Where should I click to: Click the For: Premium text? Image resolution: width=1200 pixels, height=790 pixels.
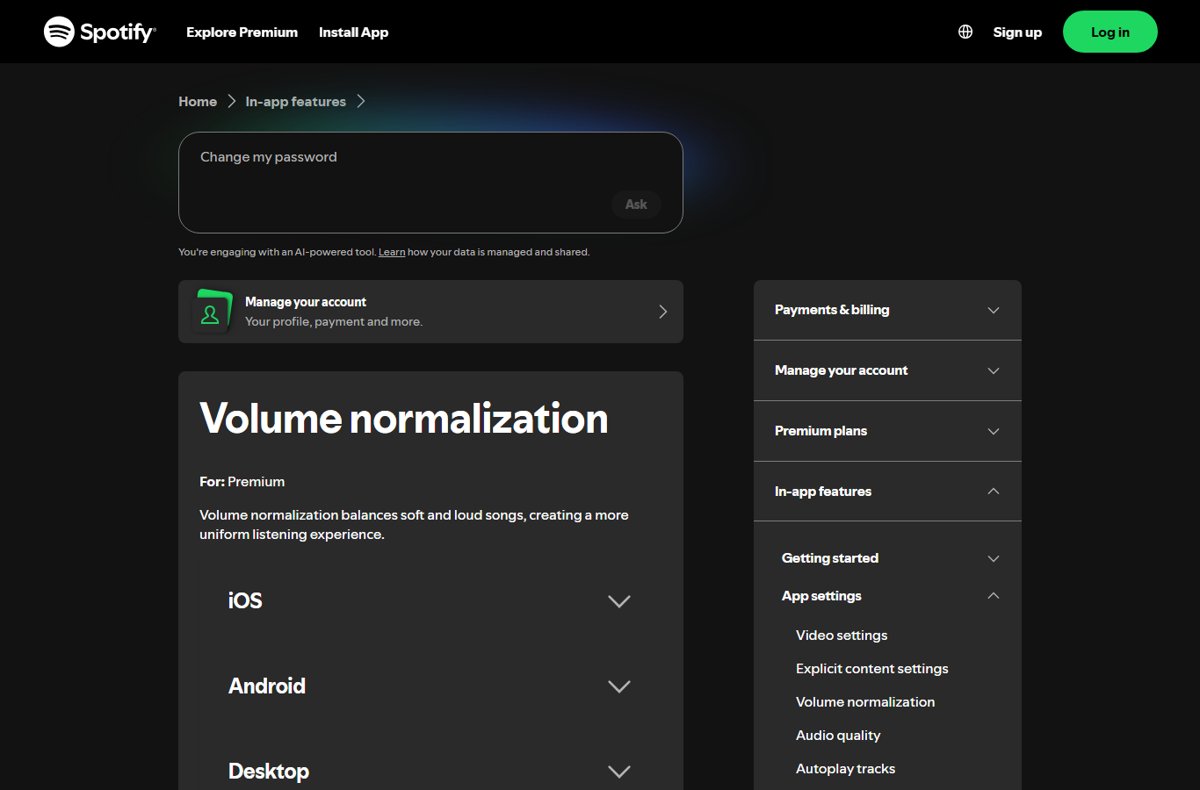tap(242, 481)
